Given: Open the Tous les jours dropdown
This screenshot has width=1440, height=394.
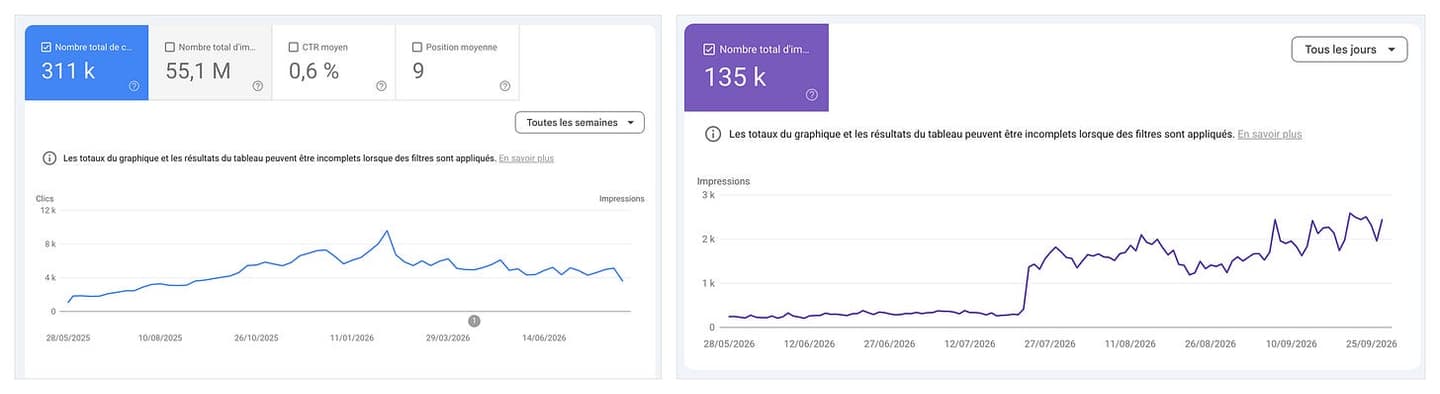Looking at the screenshot, I should coord(1349,49).
